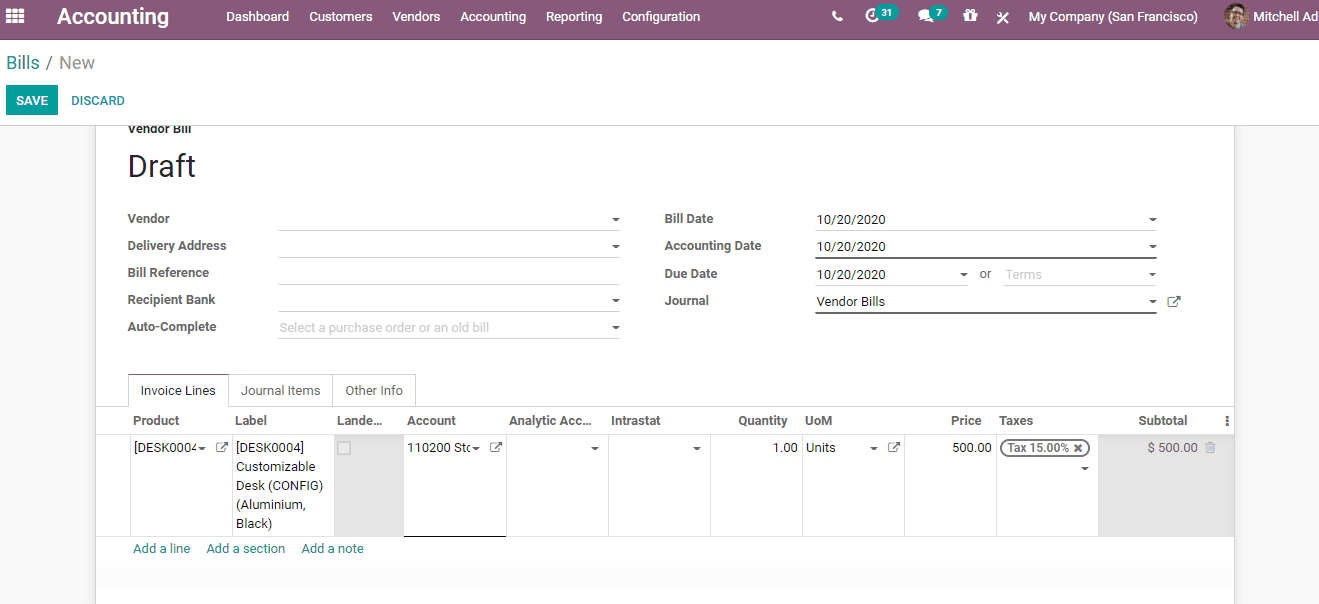
Task: Delete the invoice line with the trash icon
Action: pyautogui.click(x=1210, y=447)
